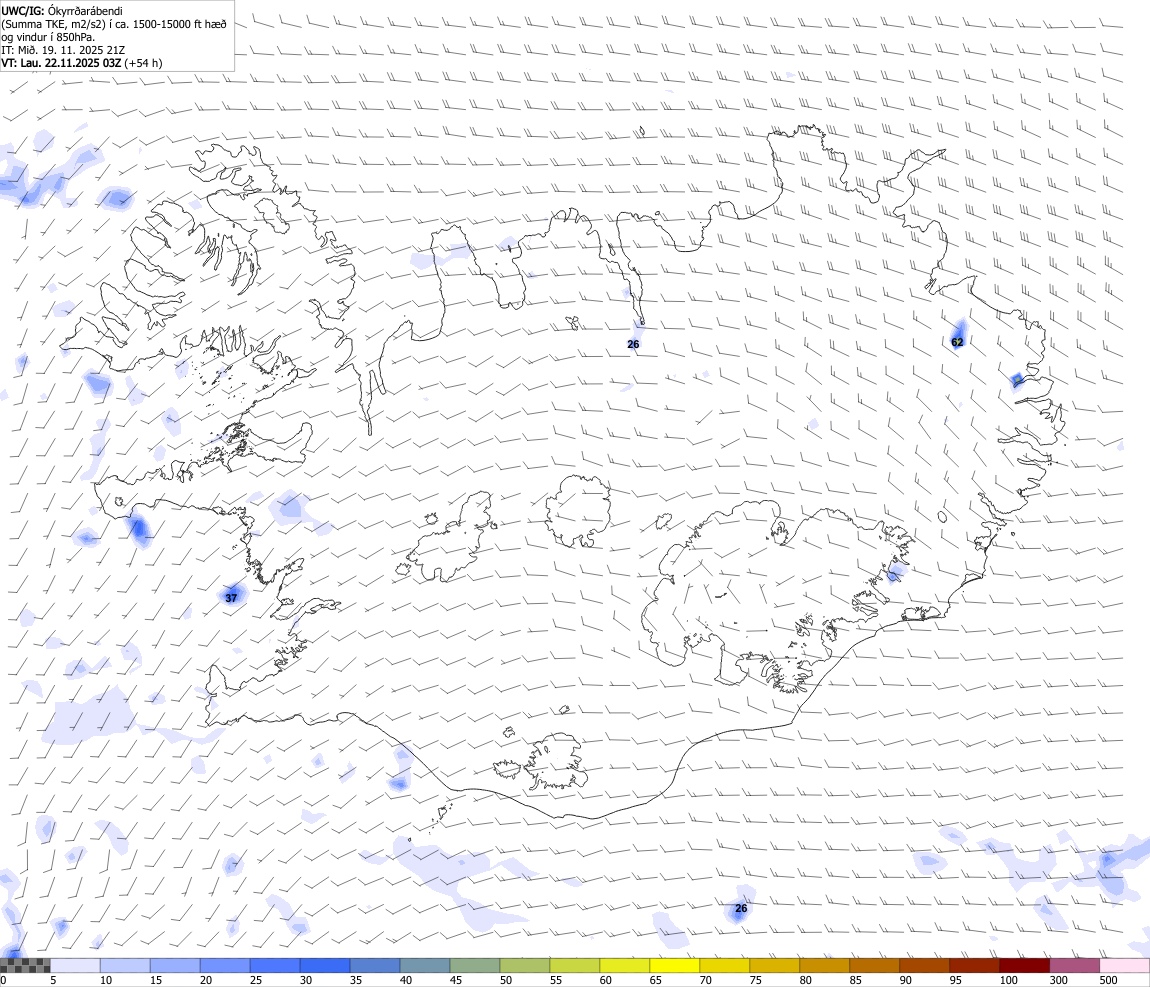Click the title text 'UWC/IG: Ókyrrðarábendi'

click(62, 11)
